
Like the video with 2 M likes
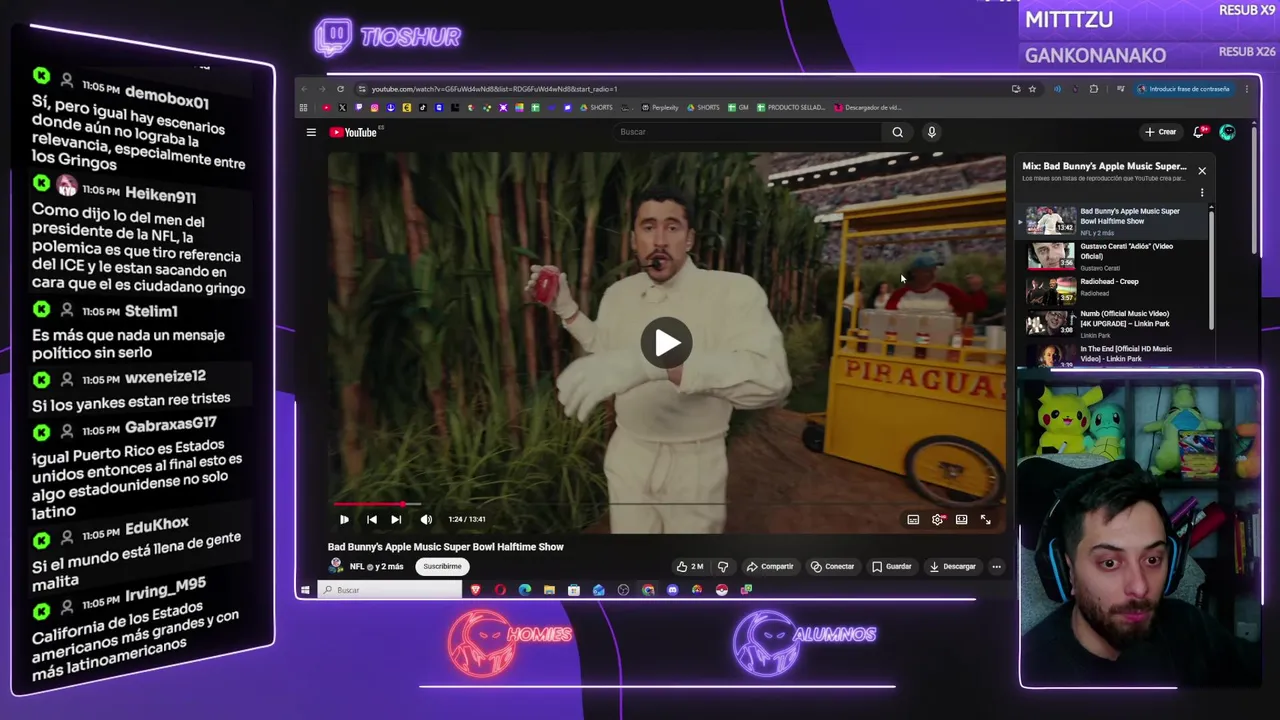pos(689,567)
